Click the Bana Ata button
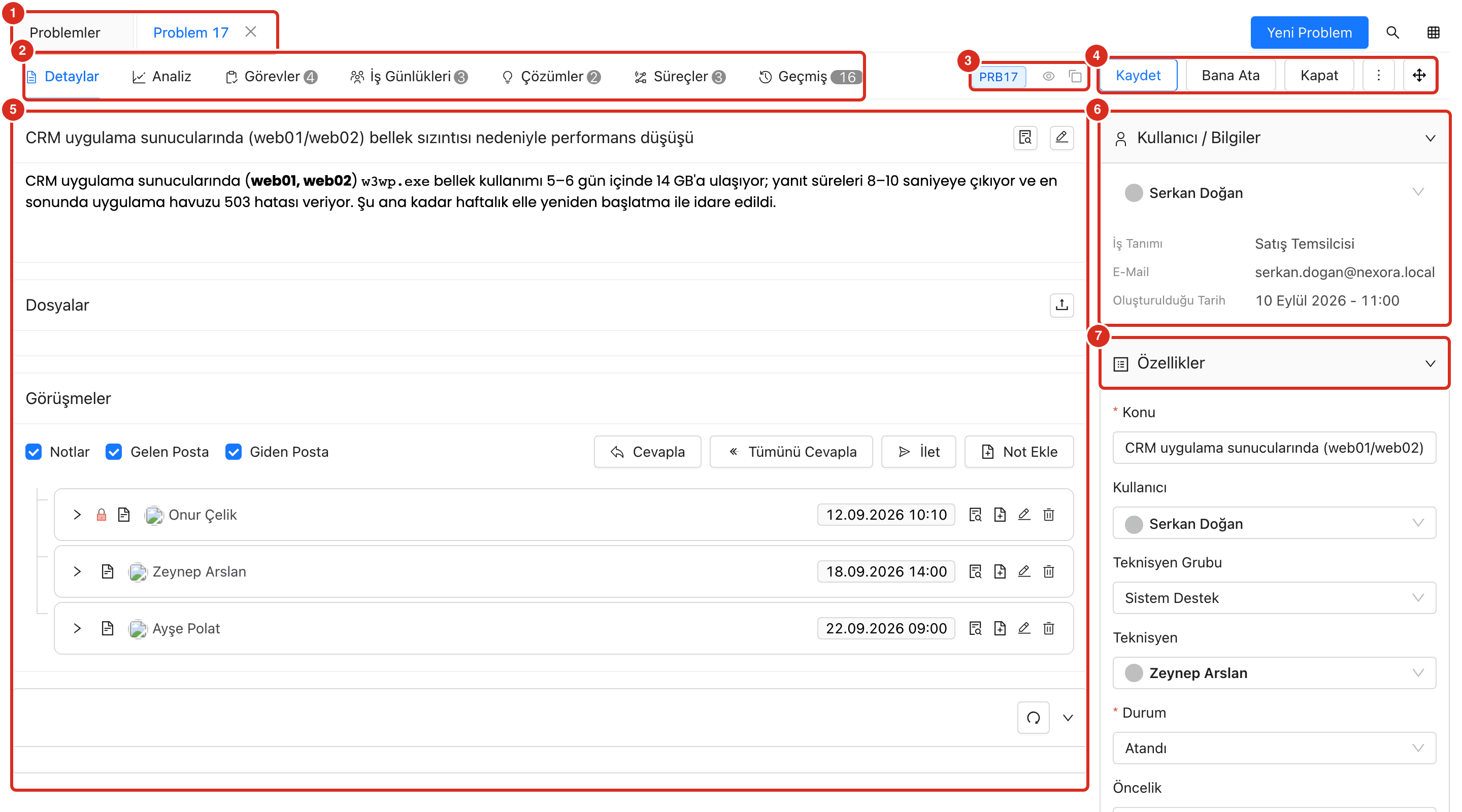Viewport: 1462px width, 812px height. 1230,76
